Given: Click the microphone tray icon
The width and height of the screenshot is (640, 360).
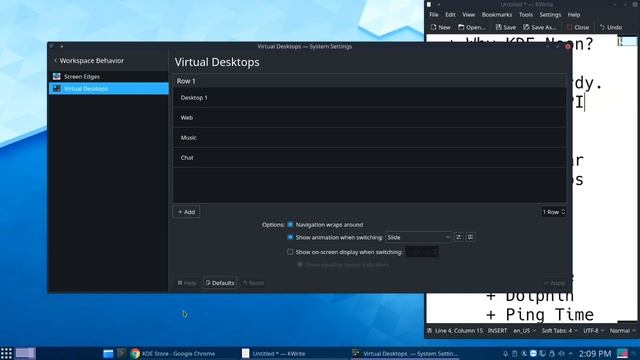Looking at the screenshot, I should pos(505,353).
